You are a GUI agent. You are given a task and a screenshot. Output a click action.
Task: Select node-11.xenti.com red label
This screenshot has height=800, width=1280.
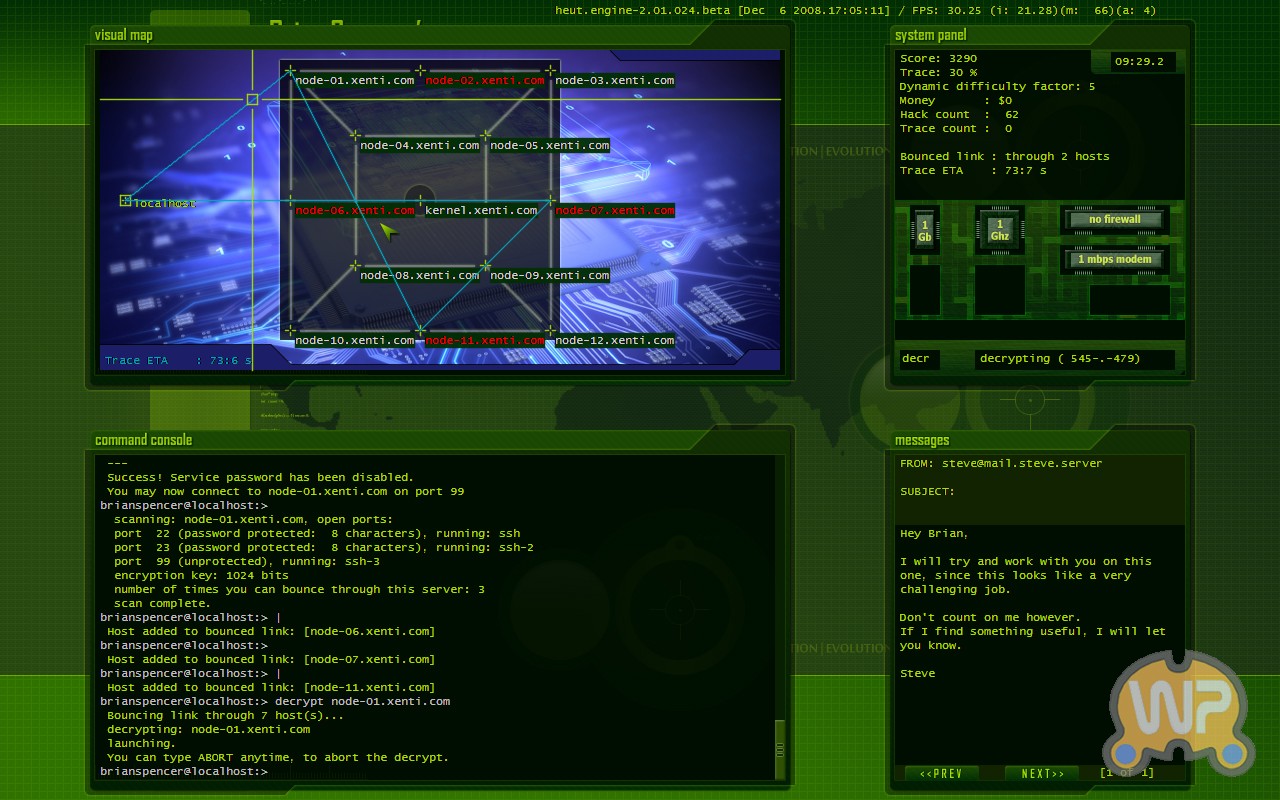tap(485, 340)
